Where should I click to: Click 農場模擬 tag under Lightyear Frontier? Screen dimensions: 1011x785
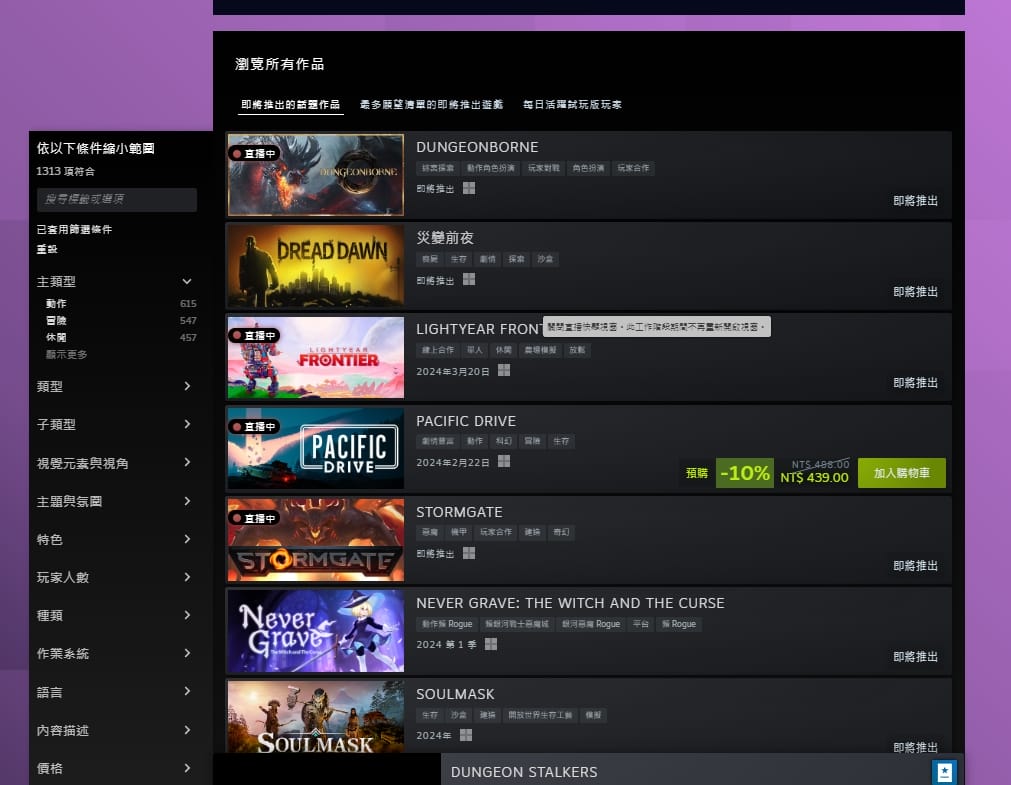(540, 350)
